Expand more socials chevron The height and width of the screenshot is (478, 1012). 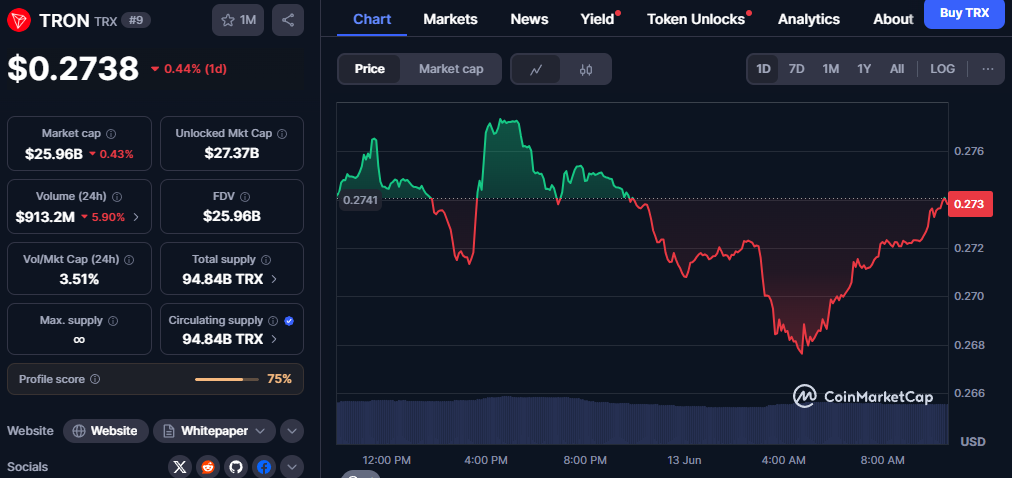(292, 466)
